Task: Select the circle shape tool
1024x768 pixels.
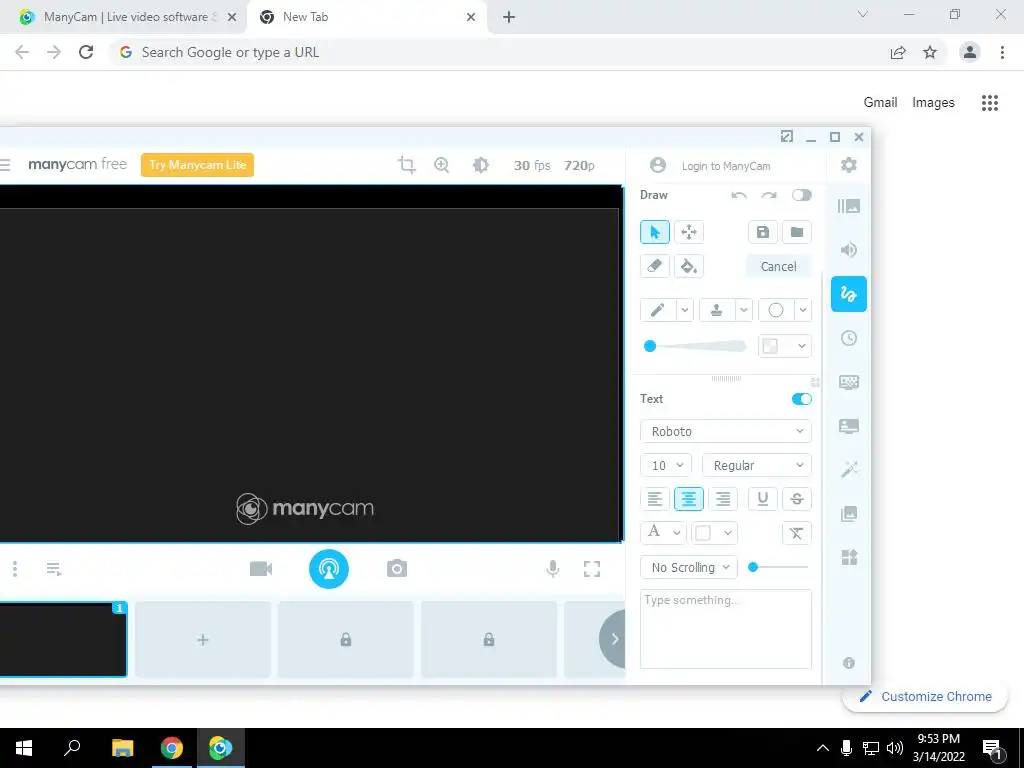Action: tap(775, 310)
